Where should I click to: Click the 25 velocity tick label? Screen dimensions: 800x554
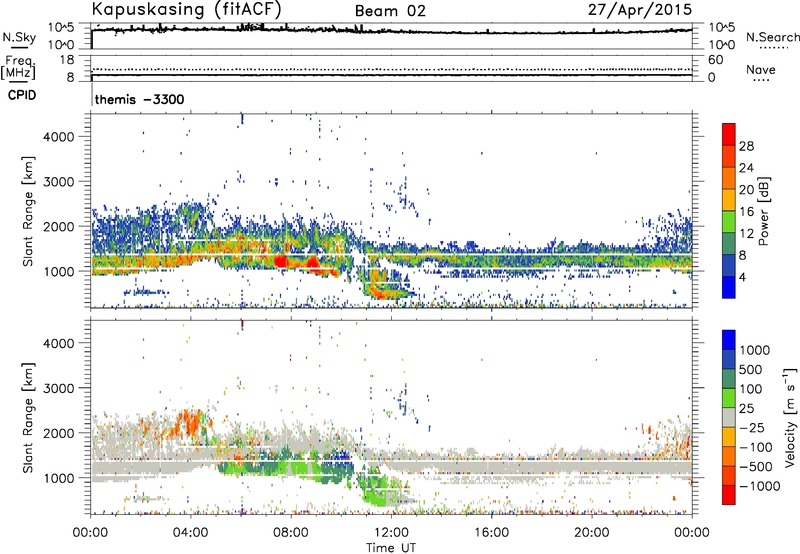tap(746, 408)
